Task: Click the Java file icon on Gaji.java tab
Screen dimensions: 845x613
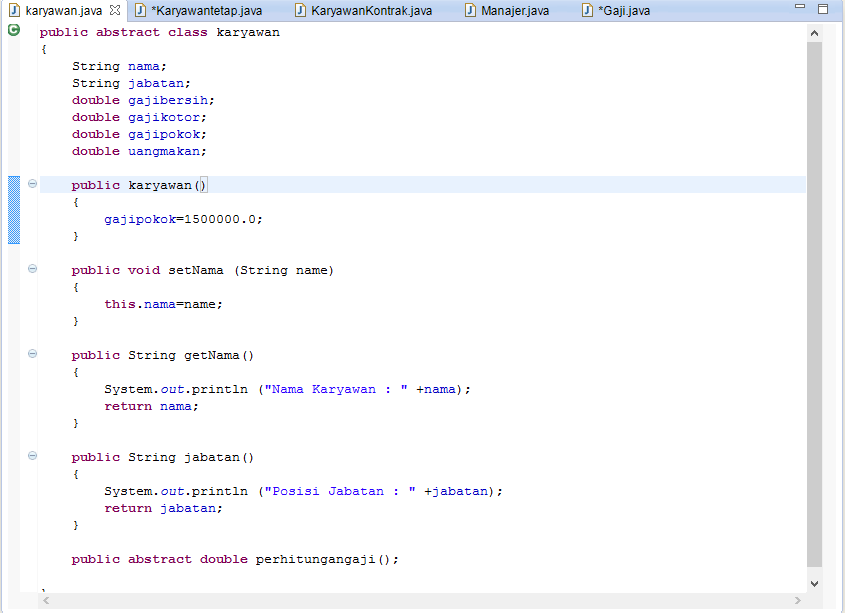Action: coord(587,12)
